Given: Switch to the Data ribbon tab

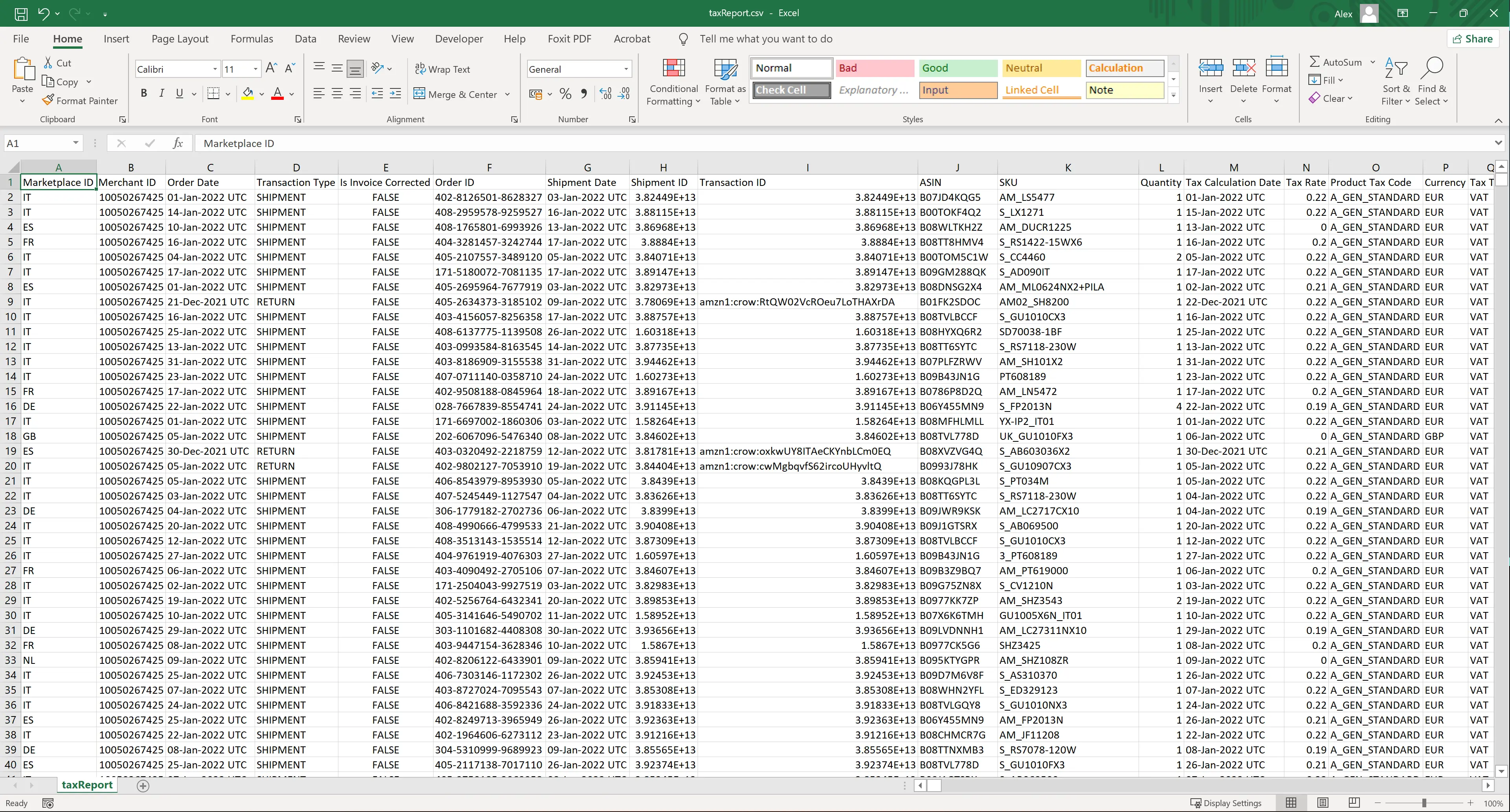Looking at the screenshot, I should [x=305, y=39].
